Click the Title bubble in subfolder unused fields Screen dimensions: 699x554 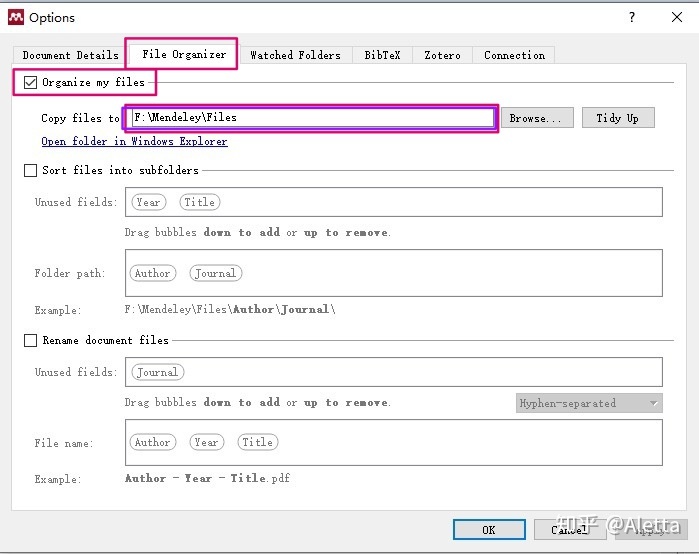[x=200, y=202]
